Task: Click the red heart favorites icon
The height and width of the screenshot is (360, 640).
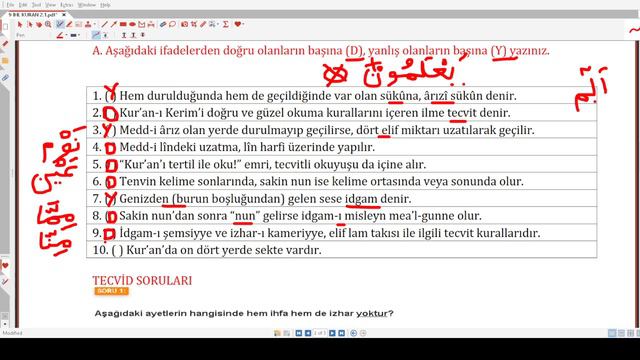Action: tap(238, 24)
